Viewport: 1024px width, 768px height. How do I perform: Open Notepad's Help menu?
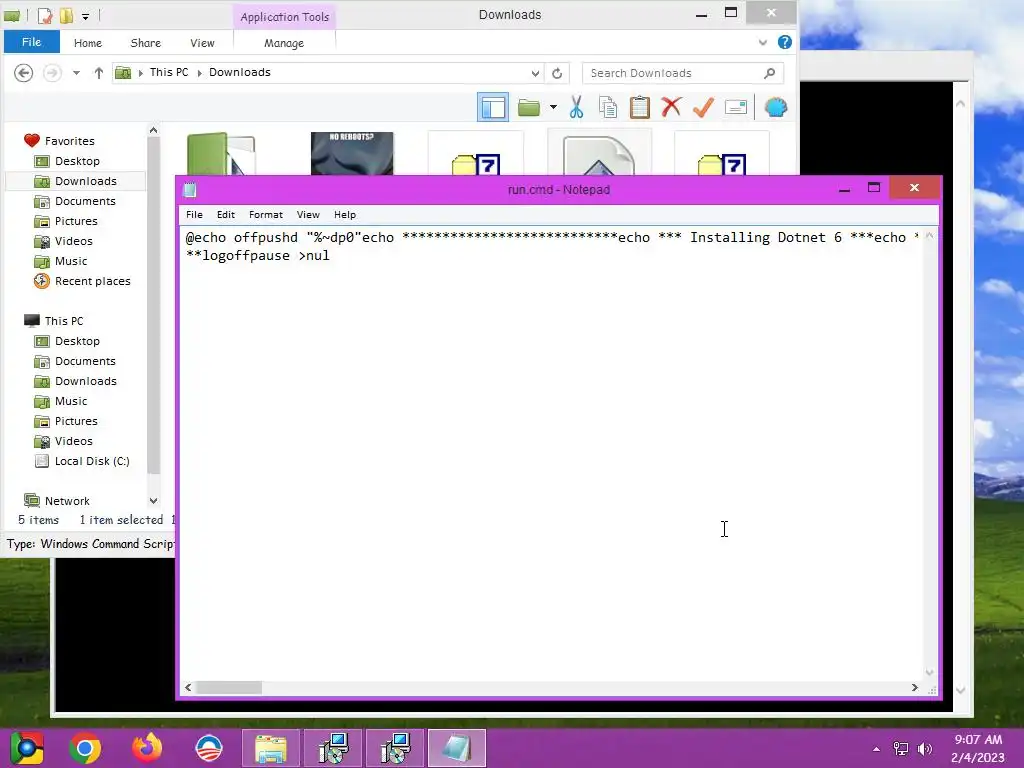[x=345, y=214]
